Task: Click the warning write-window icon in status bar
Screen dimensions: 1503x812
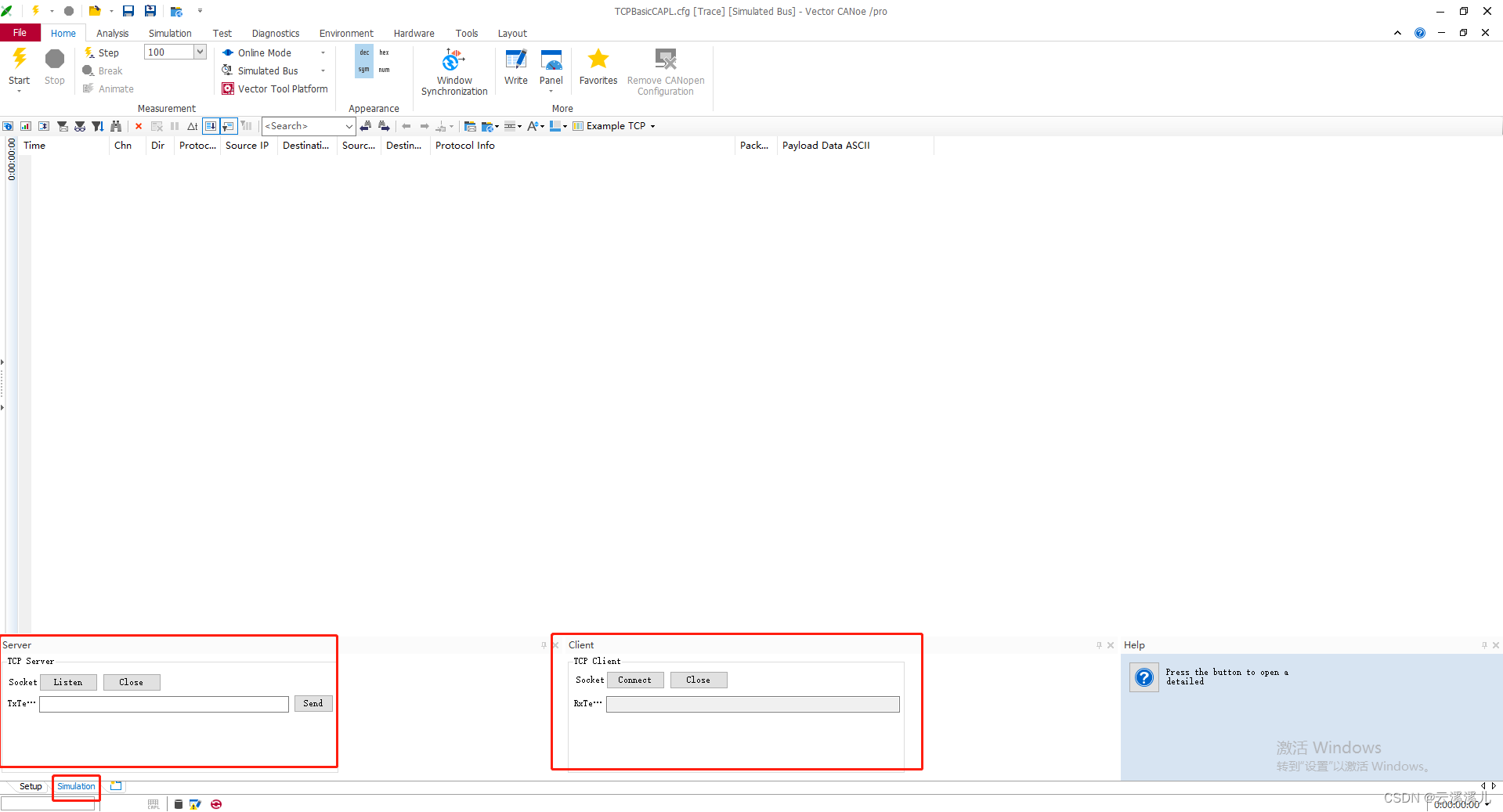Action: pos(196,804)
